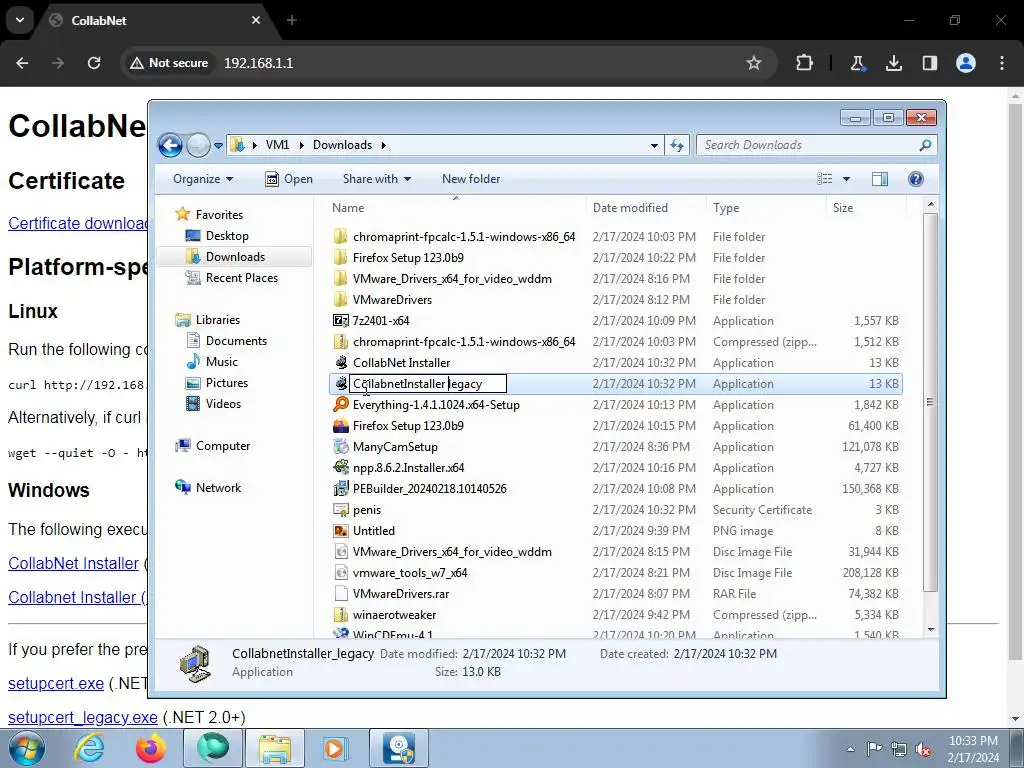This screenshot has height=768, width=1024.
Task: Select Network in navigation pane
Action: coord(218,488)
